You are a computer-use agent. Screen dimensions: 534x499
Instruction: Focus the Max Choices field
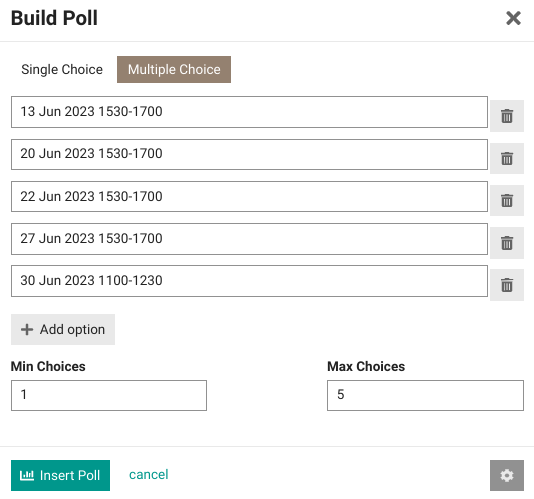click(425, 395)
